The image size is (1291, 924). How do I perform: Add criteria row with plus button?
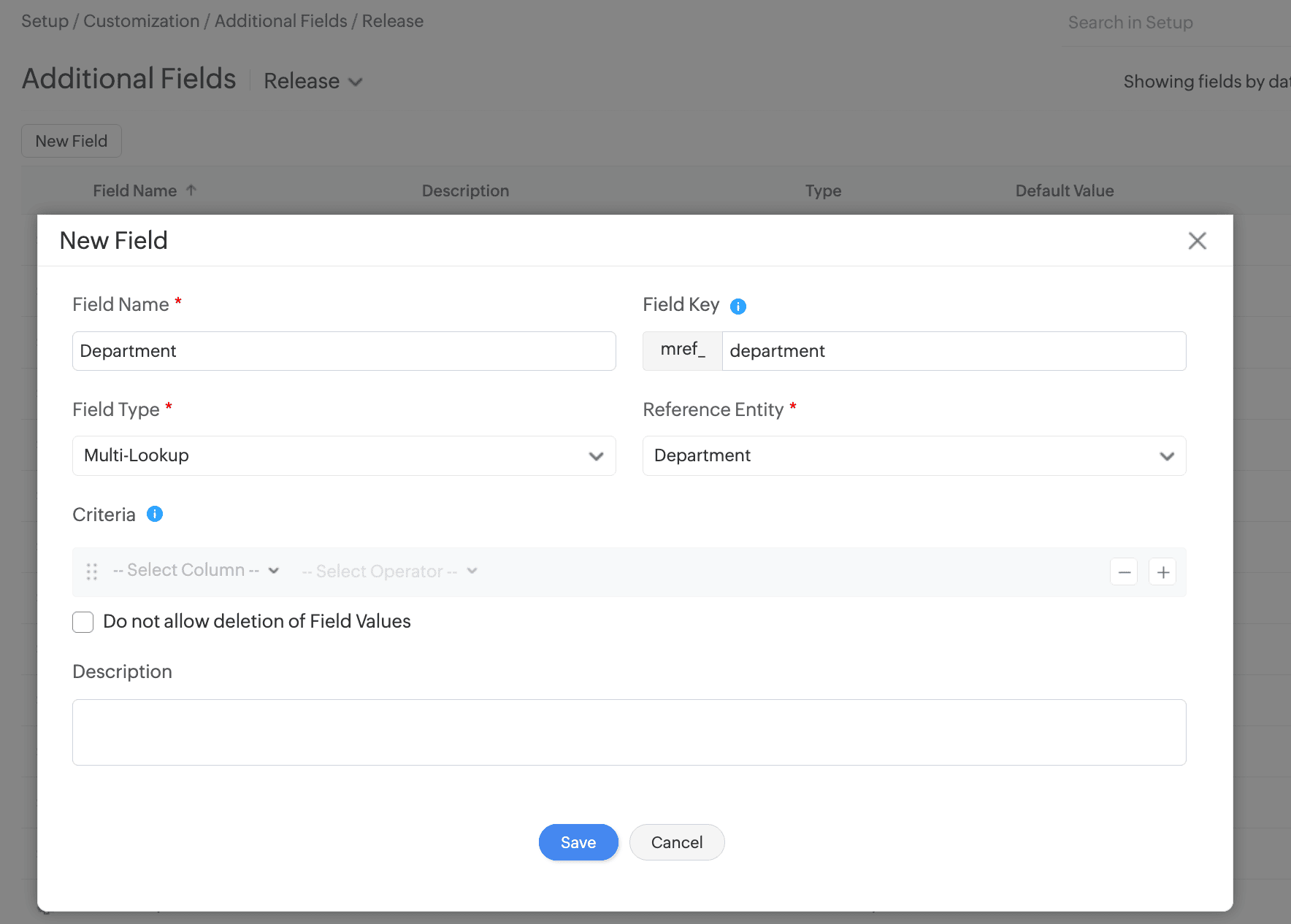tap(1163, 572)
